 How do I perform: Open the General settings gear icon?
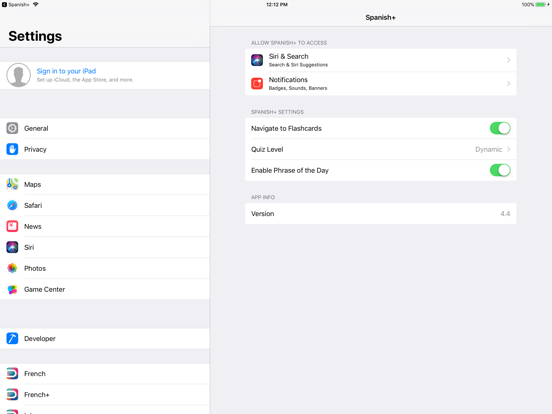pyautogui.click(x=12, y=128)
